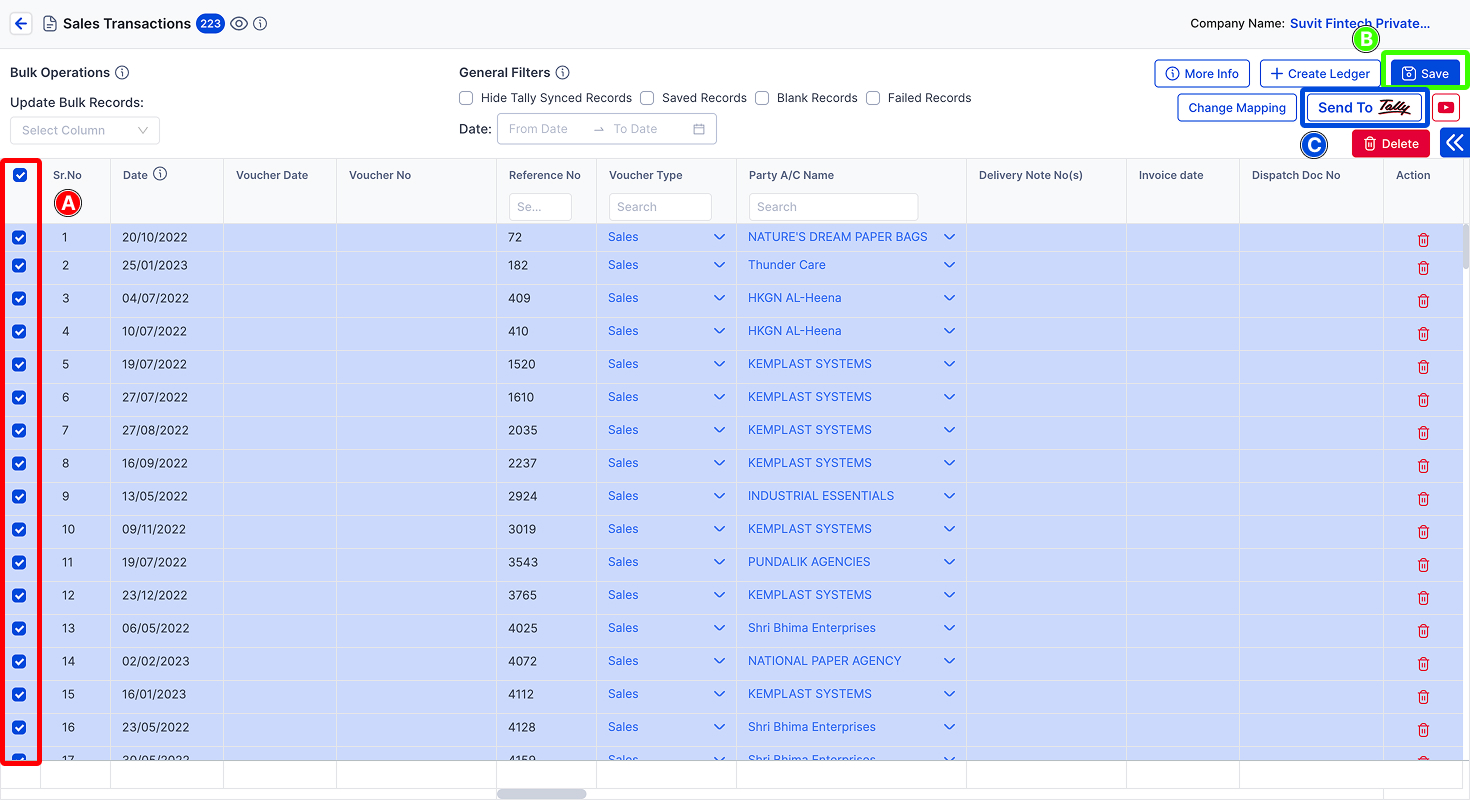The width and height of the screenshot is (1470, 800).
Task: Click the eye icon beside Sales Transactions
Action: [239, 23]
